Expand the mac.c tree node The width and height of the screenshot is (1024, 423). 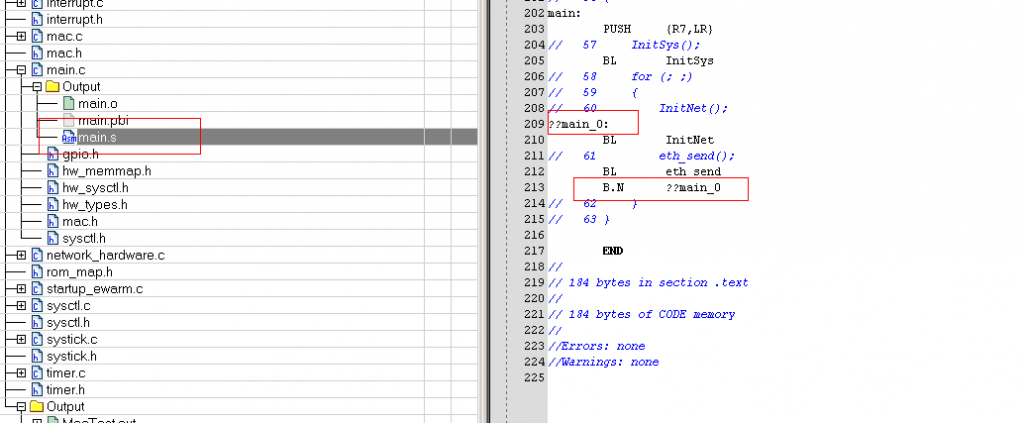(21, 36)
